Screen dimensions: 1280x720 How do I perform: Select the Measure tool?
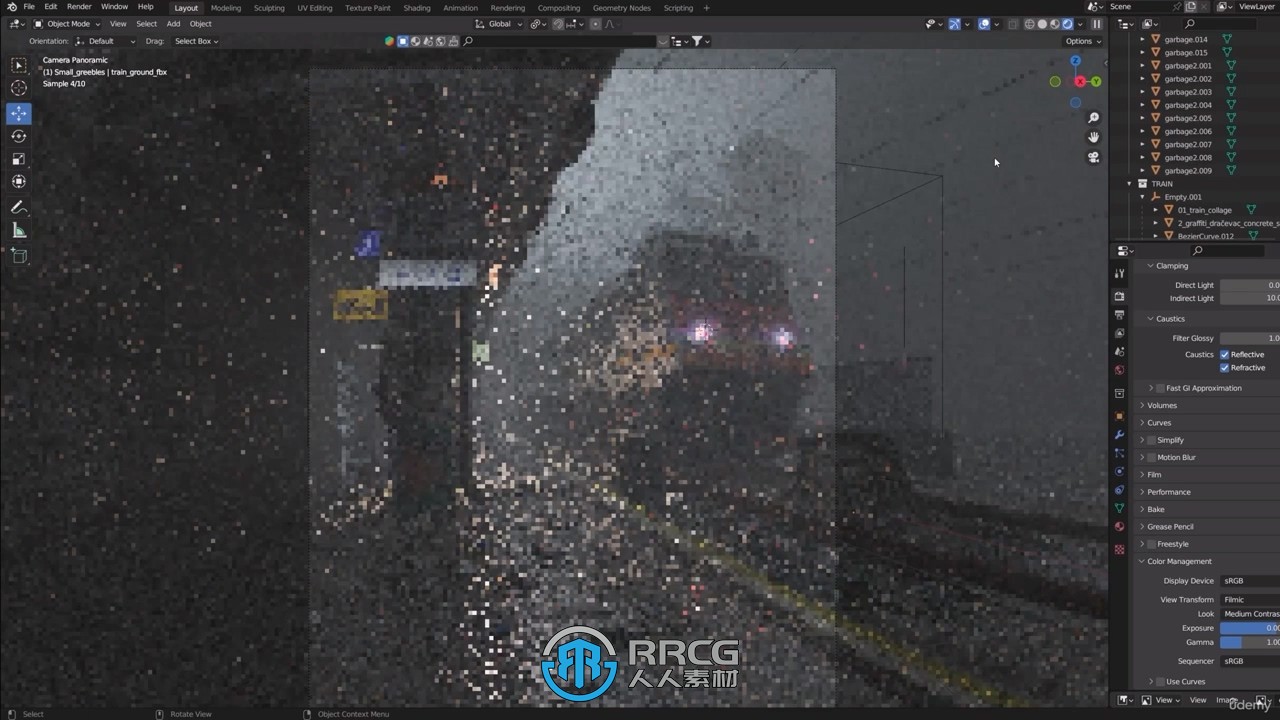click(x=19, y=230)
